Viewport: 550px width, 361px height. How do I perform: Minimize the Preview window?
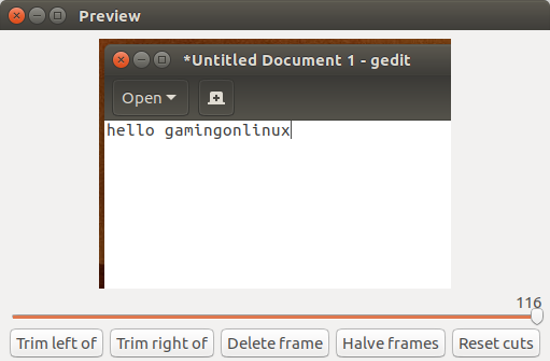pyautogui.click(x=37, y=16)
